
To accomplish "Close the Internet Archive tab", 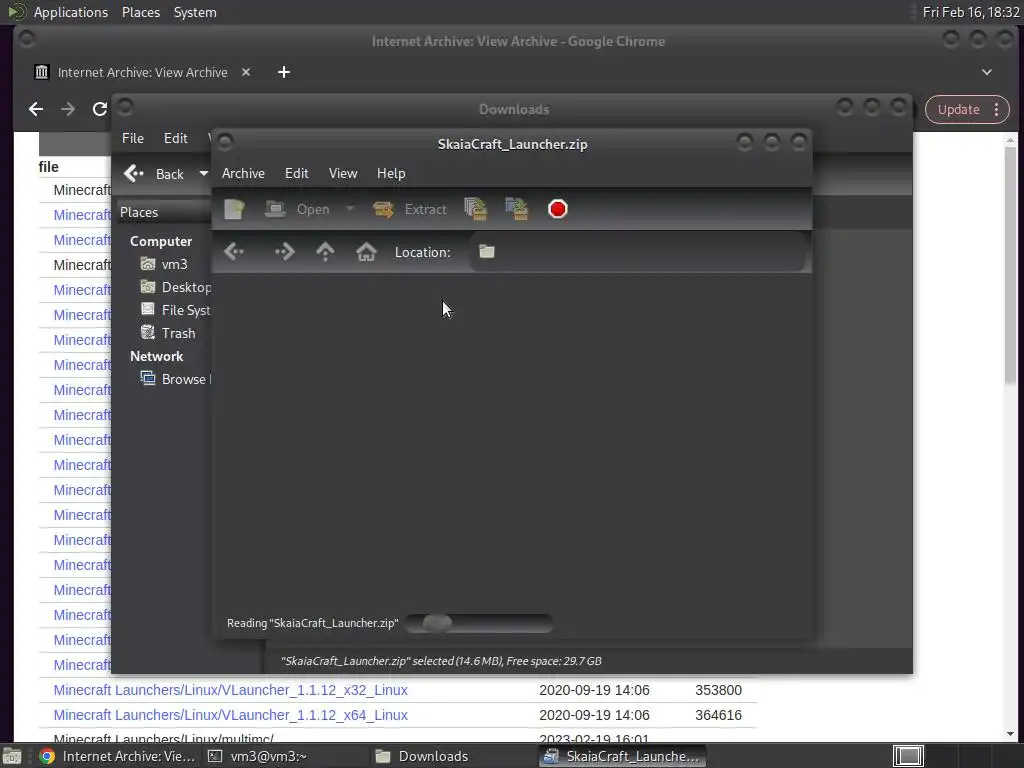I will (x=246, y=72).
